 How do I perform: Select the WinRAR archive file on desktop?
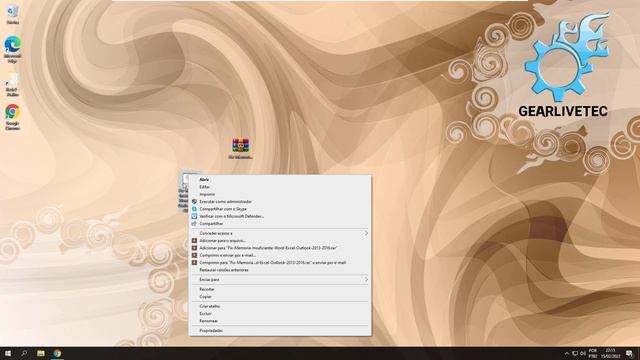pos(241,148)
